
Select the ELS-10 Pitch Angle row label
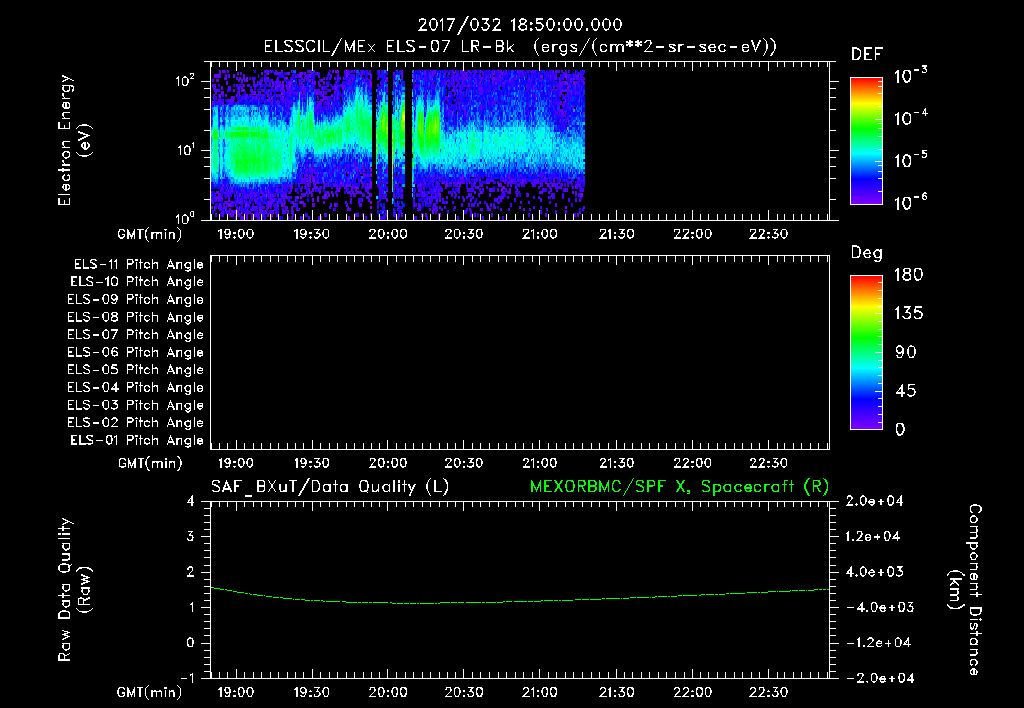pos(137,282)
